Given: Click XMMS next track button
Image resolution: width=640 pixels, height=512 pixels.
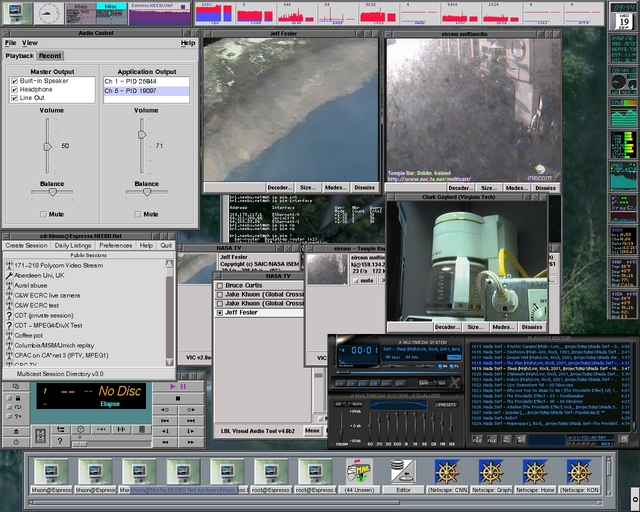Looking at the screenshot, I should pos(386,383).
